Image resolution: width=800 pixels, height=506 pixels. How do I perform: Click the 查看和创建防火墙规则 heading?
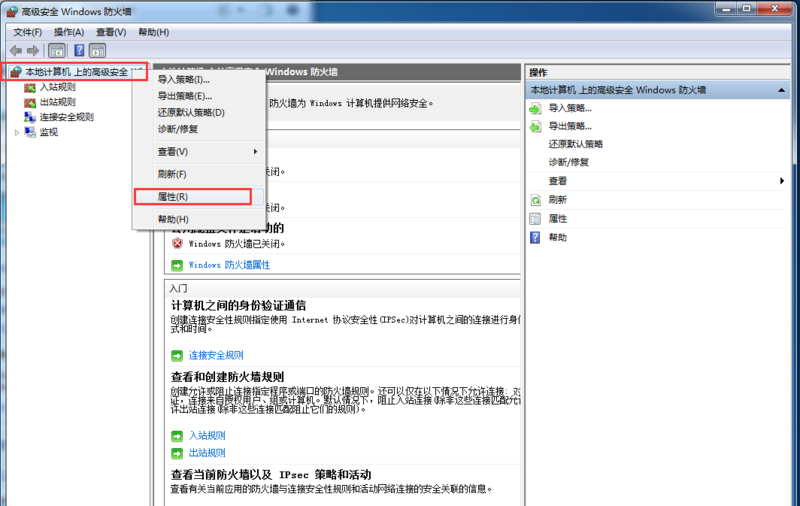pos(227,377)
